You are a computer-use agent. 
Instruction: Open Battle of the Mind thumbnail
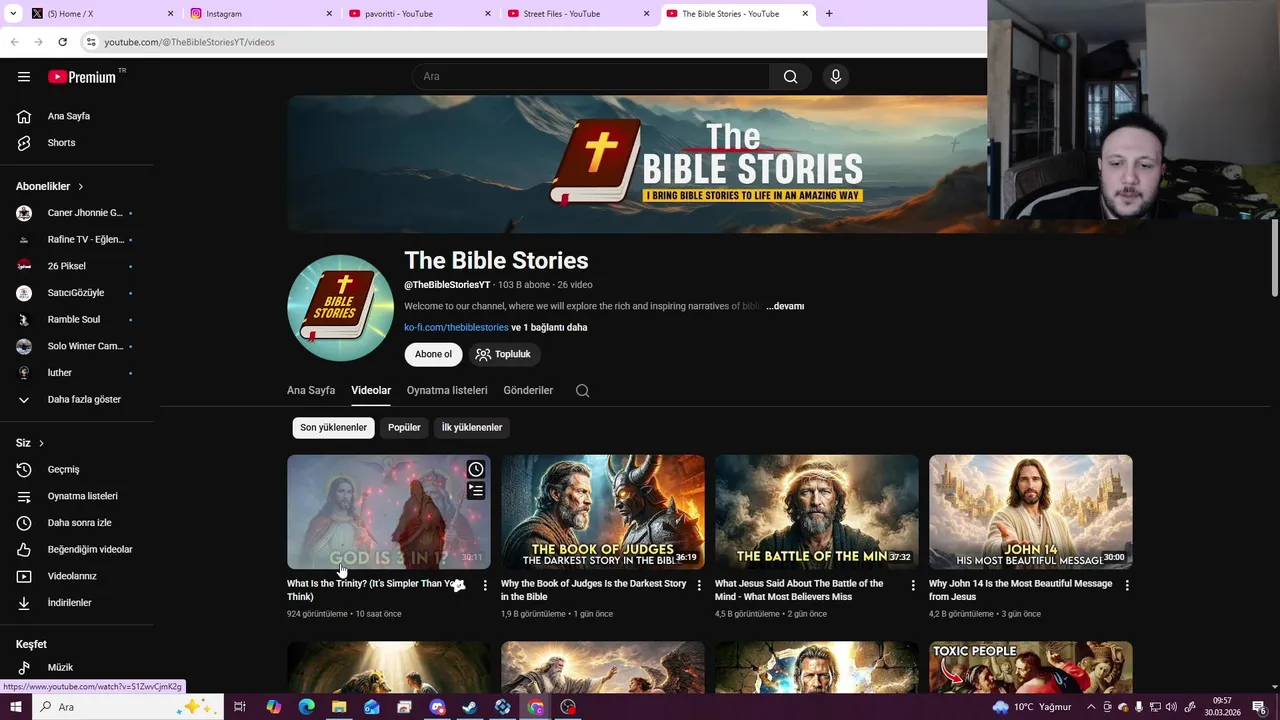[x=817, y=512]
